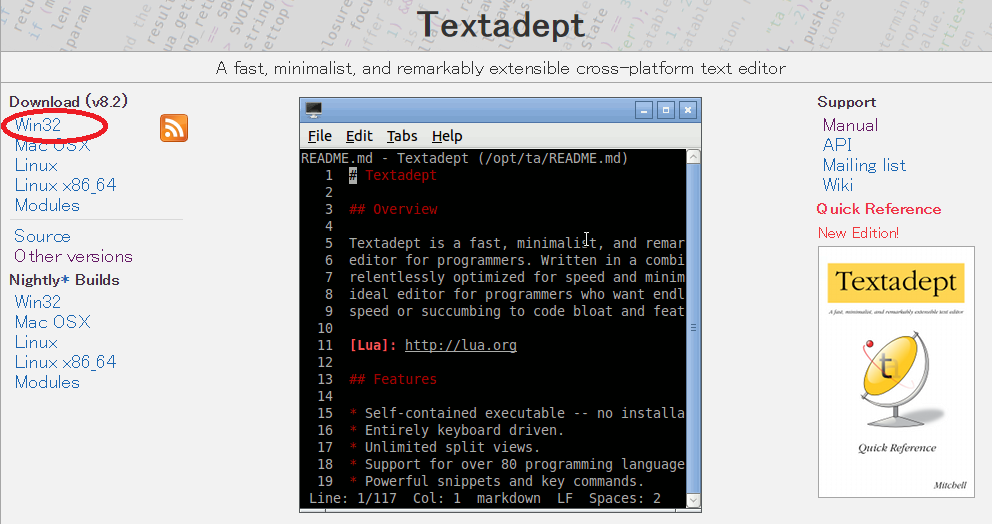Click the http://lua.org link in editor
This screenshot has height=524, width=992.
[461, 346]
